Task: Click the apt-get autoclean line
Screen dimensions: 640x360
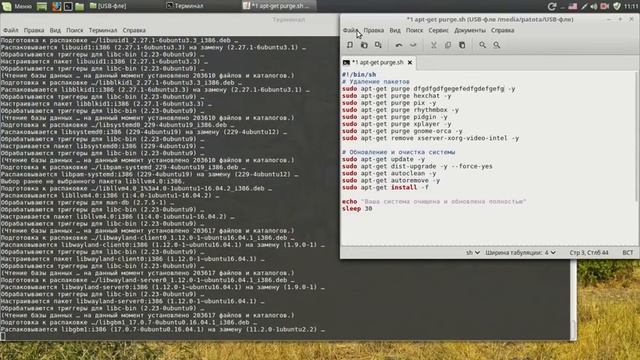Action: click(389, 173)
